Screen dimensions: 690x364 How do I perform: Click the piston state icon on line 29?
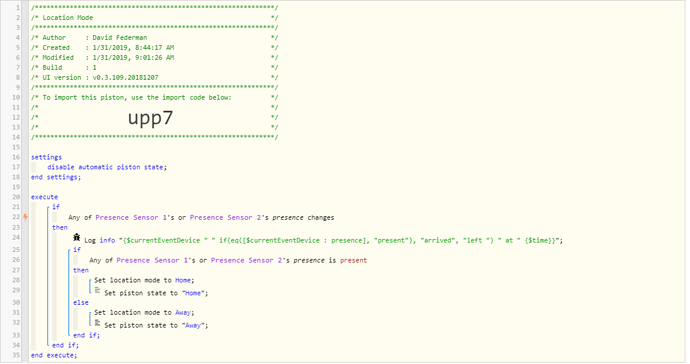98,290
